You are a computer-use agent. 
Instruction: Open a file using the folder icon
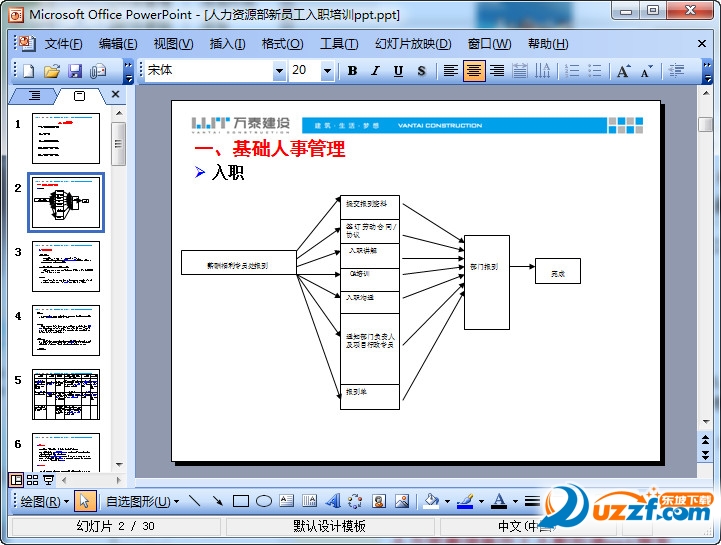point(52,71)
